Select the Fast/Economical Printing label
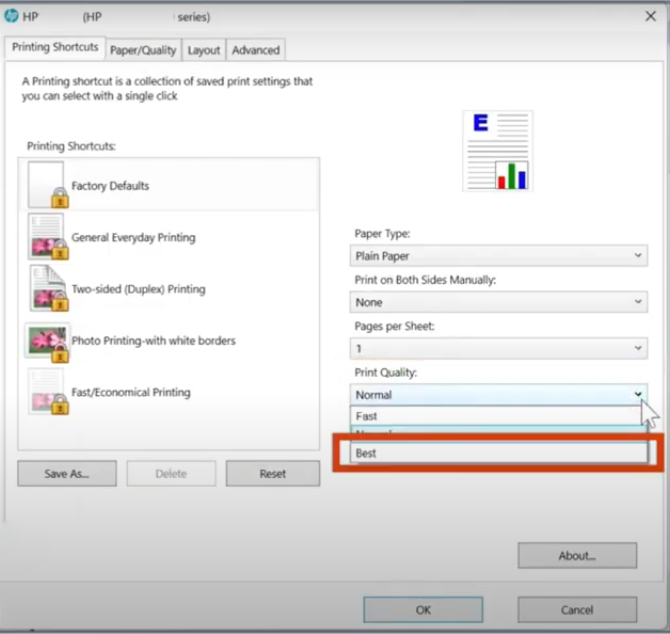 point(131,392)
